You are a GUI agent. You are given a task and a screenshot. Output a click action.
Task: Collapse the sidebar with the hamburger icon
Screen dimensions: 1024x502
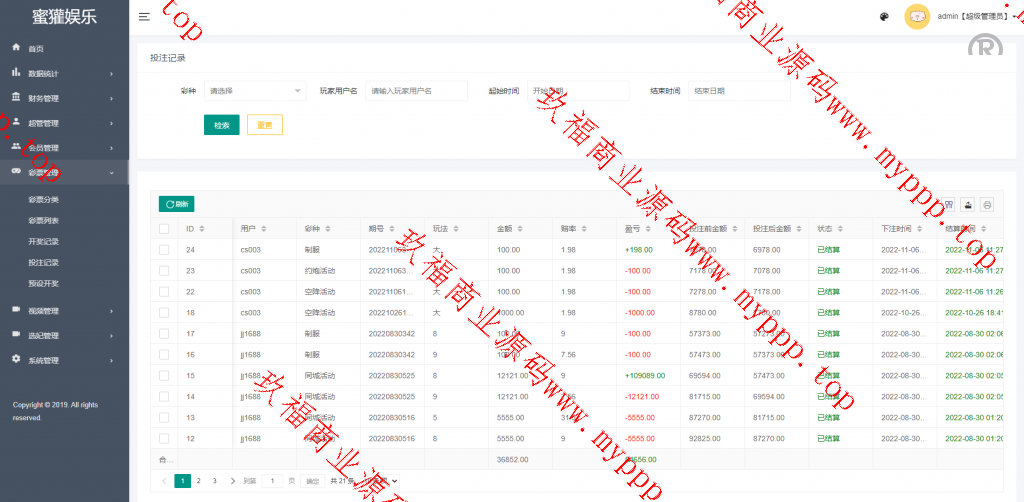pyautogui.click(x=145, y=16)
